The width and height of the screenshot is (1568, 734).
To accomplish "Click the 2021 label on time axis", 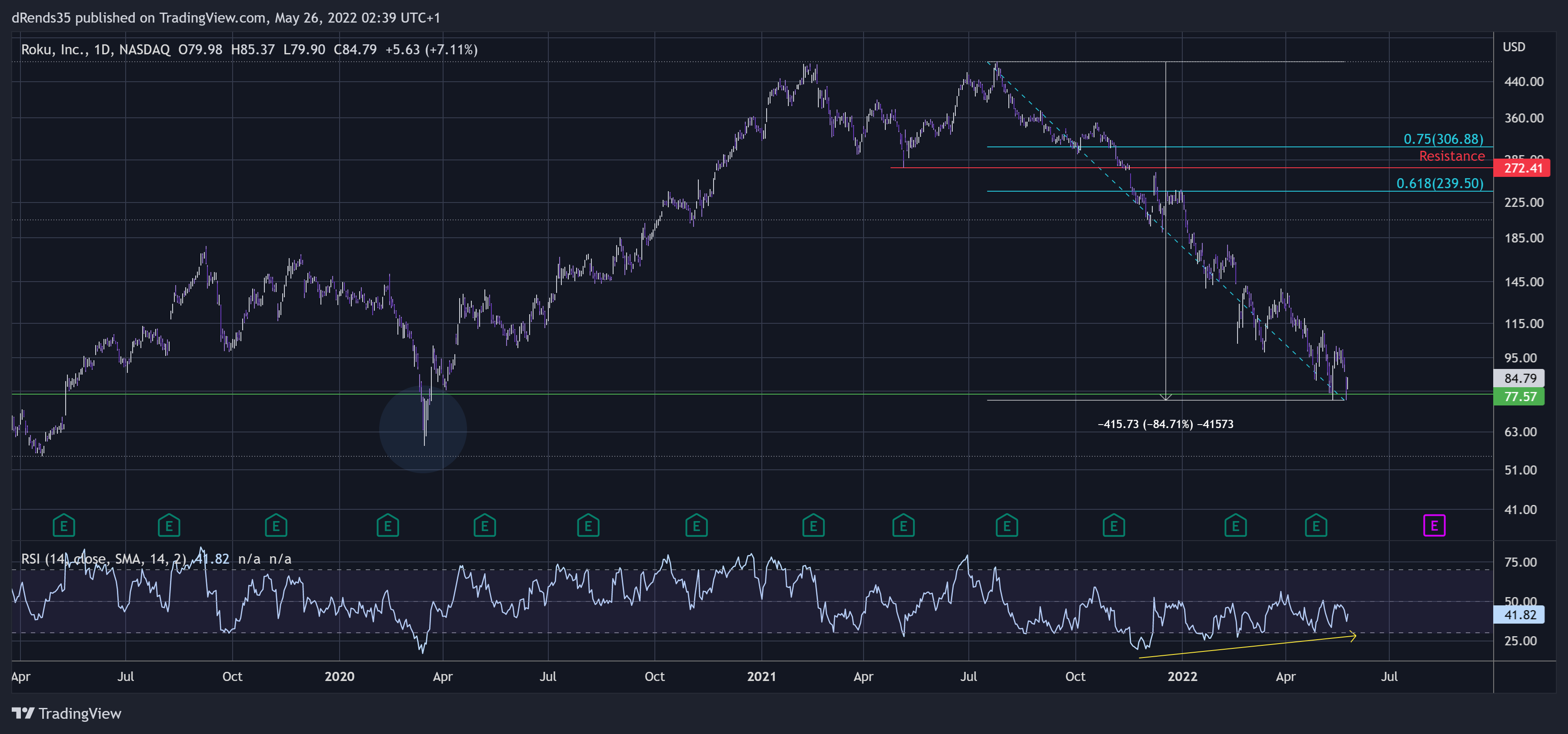I will click(x=761, y=676).
